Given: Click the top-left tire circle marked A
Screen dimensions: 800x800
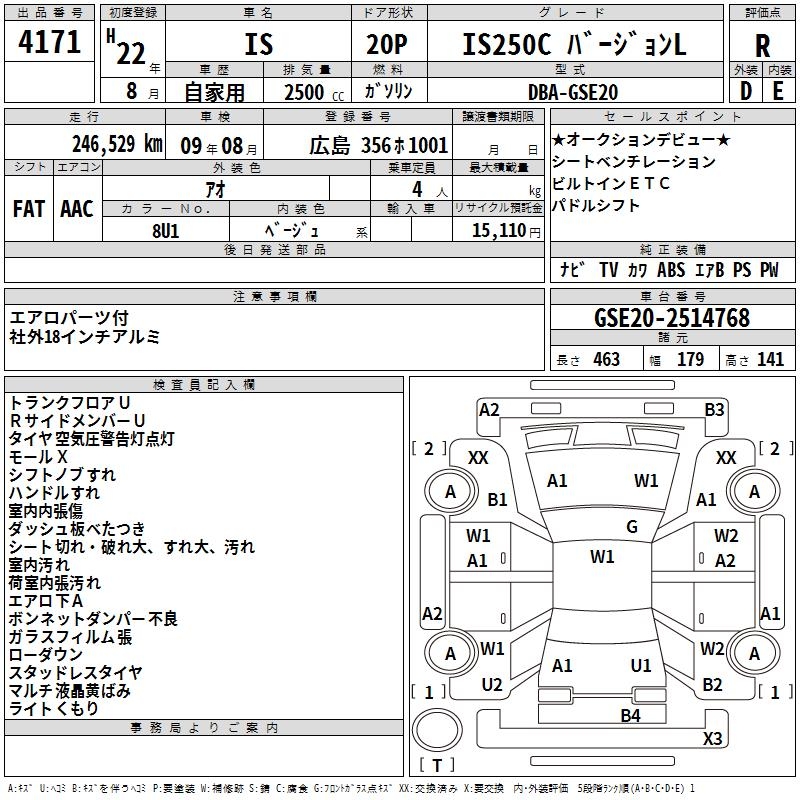Looking at the screenshot, I should tap(450, 492).
